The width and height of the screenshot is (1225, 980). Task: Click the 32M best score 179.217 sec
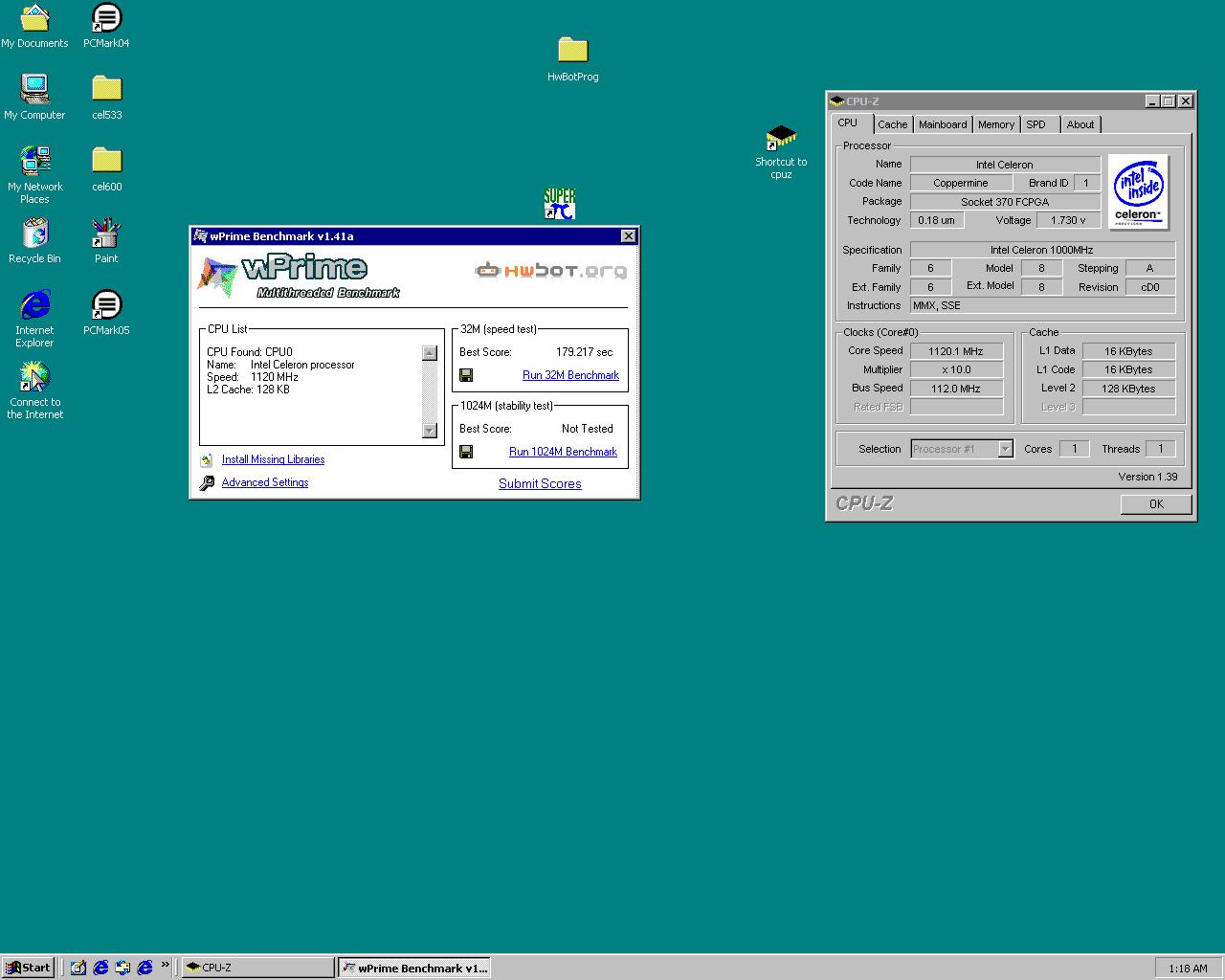(x=584, y=352)
